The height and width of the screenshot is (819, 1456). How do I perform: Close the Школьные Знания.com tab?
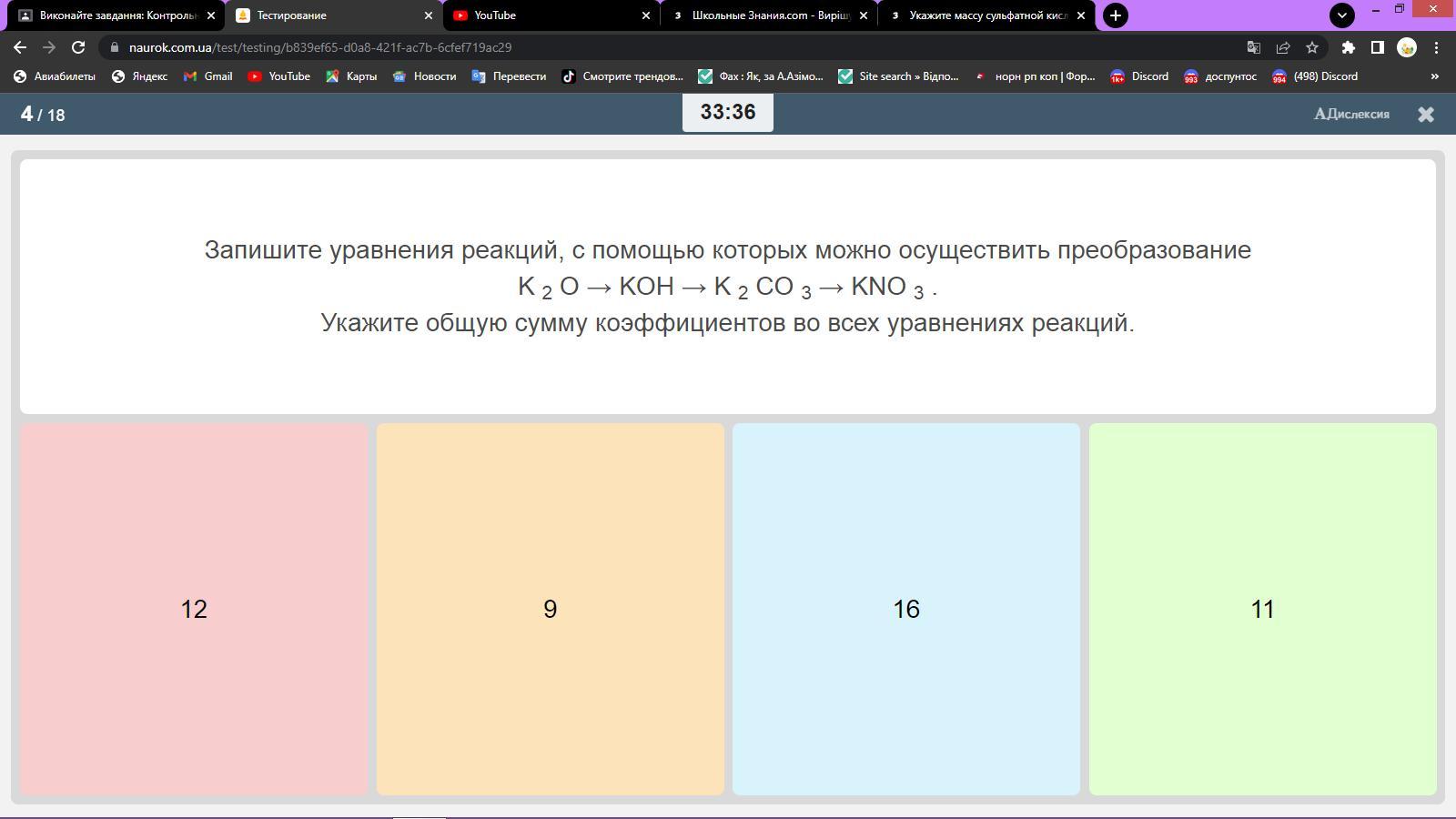pos(864,15)
